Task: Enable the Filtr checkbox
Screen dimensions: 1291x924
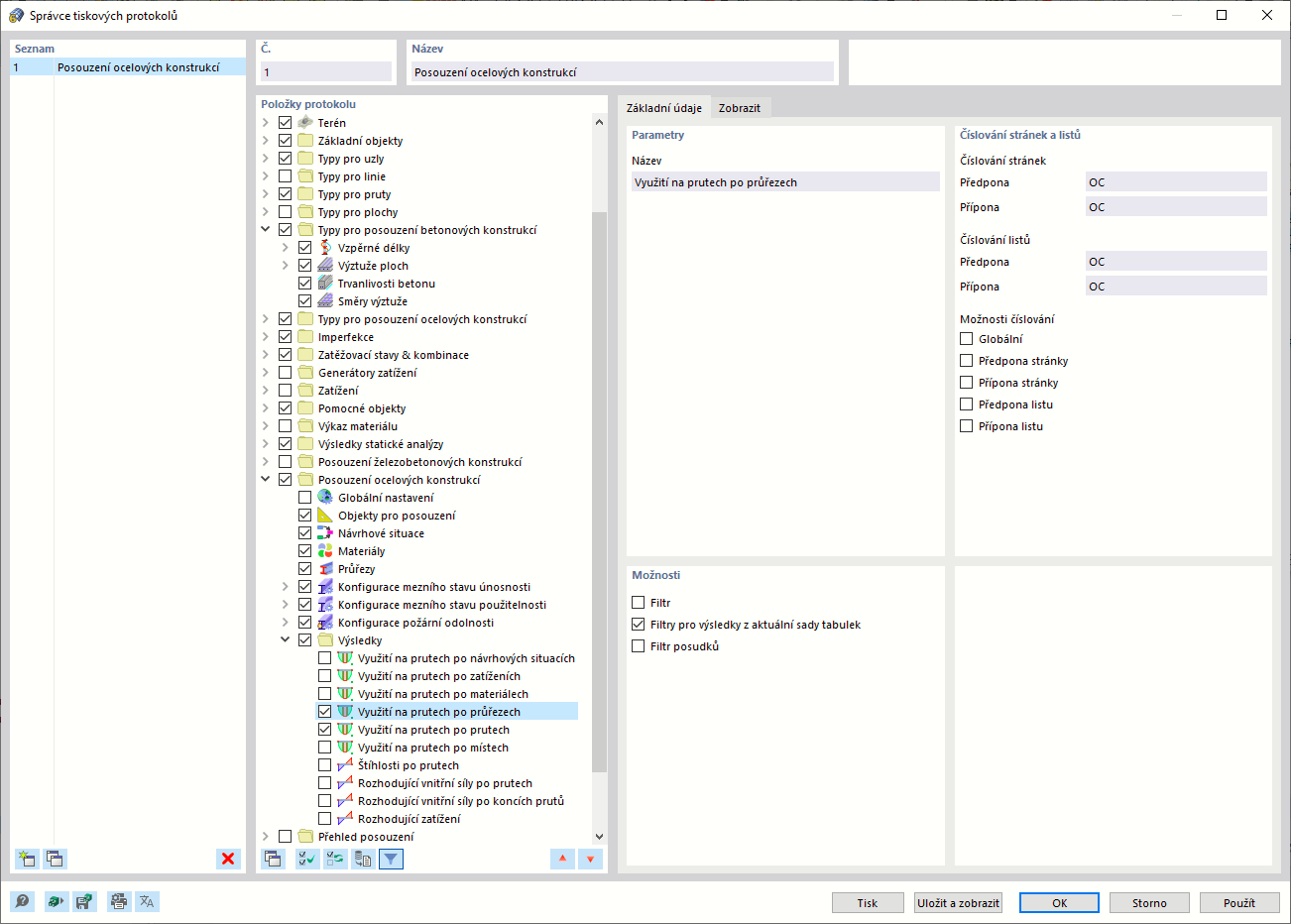Action: click(x=639, y=603)
